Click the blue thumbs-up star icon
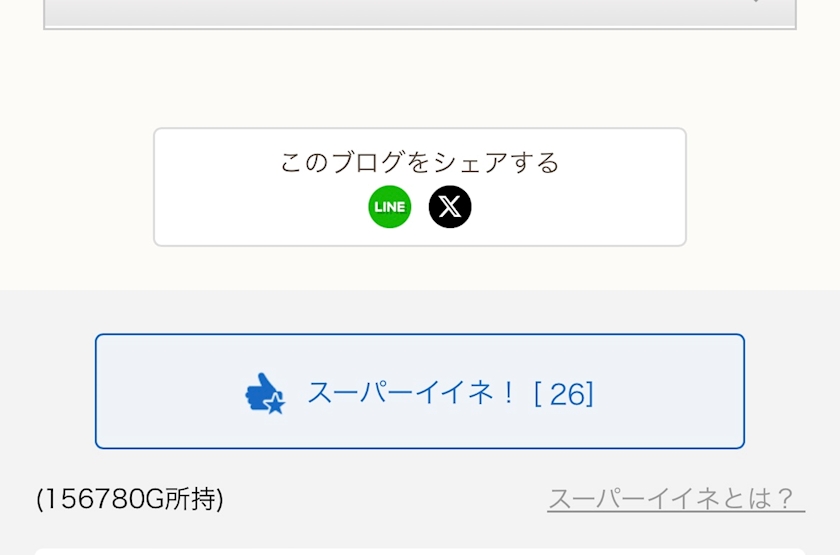The width and height of the screenshot is (840, 555). 265,393
